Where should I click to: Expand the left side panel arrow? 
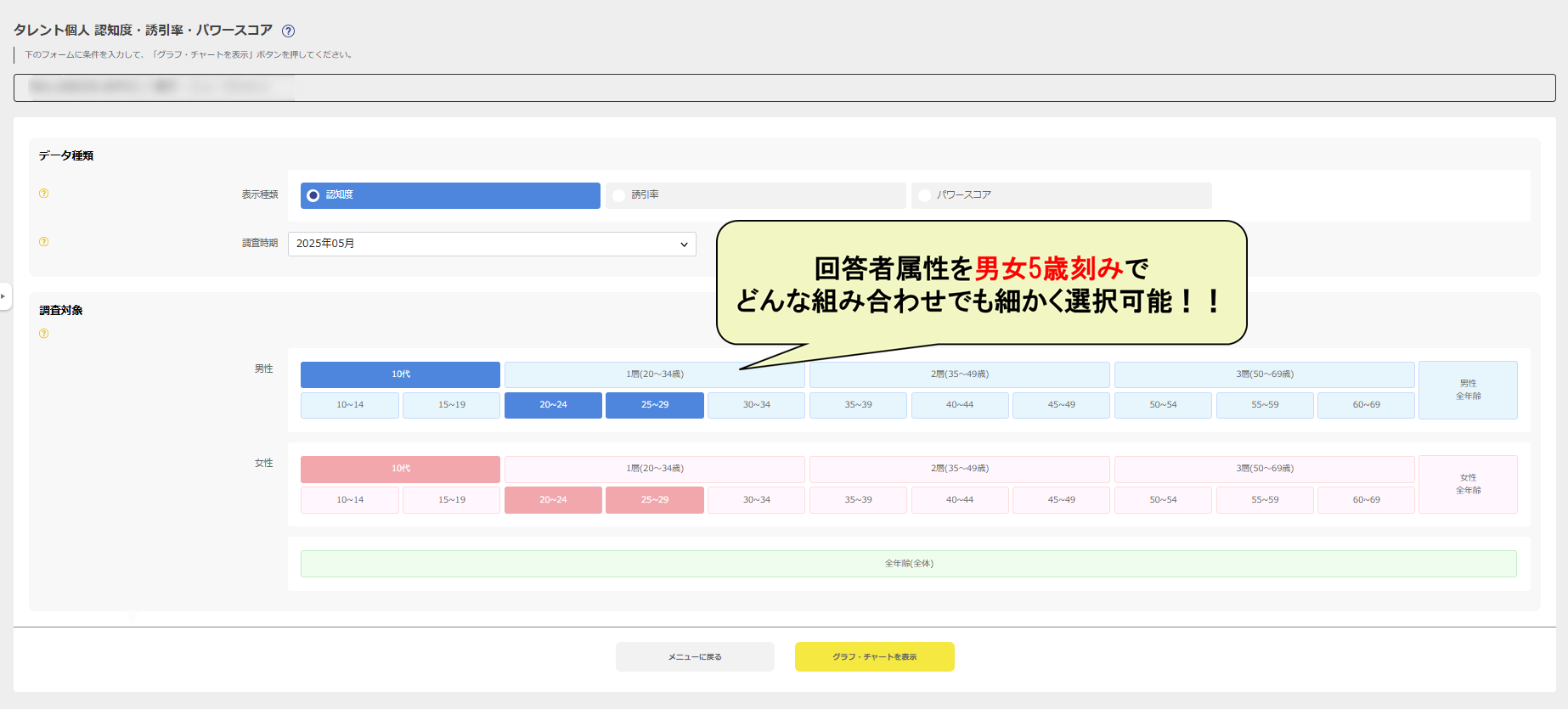pyautogui.click(x=4, y=296)
